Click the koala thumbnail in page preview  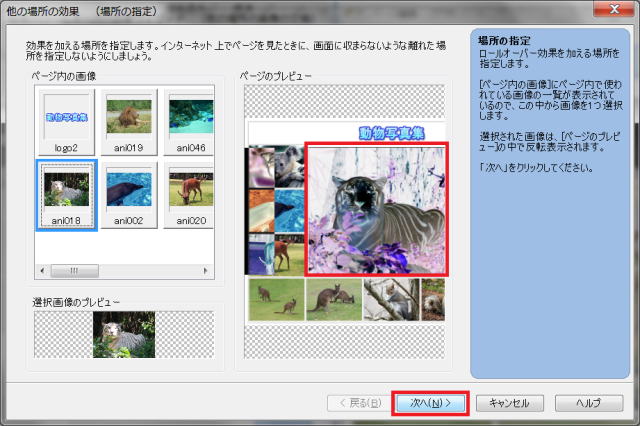pos(290,166)
